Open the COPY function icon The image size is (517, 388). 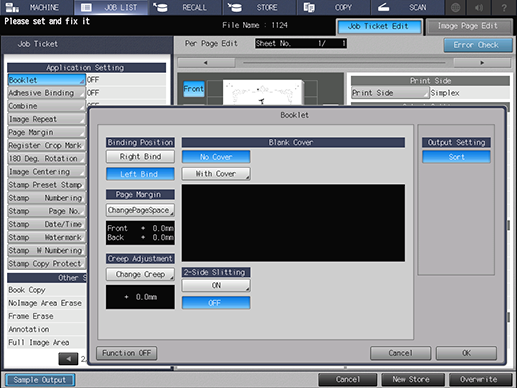coord(309,7)
